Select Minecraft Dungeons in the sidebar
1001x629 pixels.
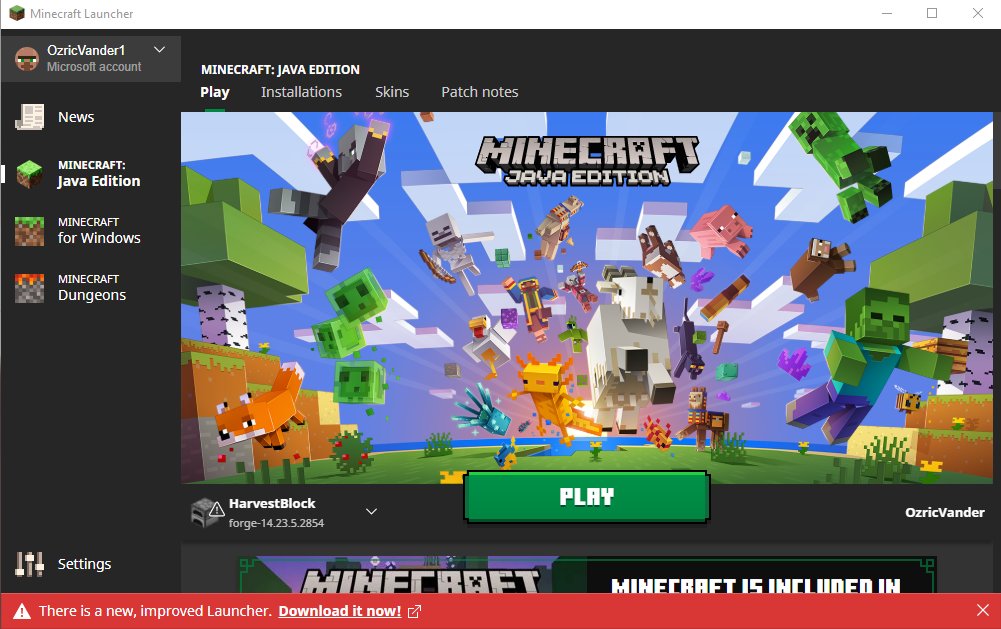[x=91, y=288]
